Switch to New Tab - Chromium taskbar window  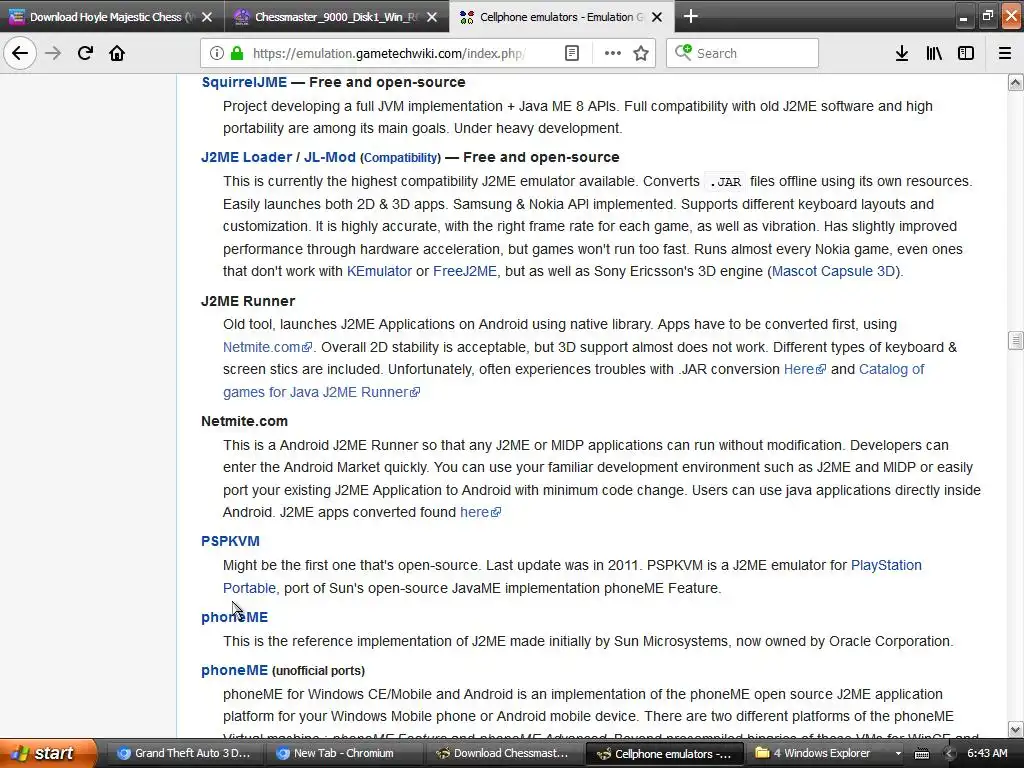tap(345, 753)
